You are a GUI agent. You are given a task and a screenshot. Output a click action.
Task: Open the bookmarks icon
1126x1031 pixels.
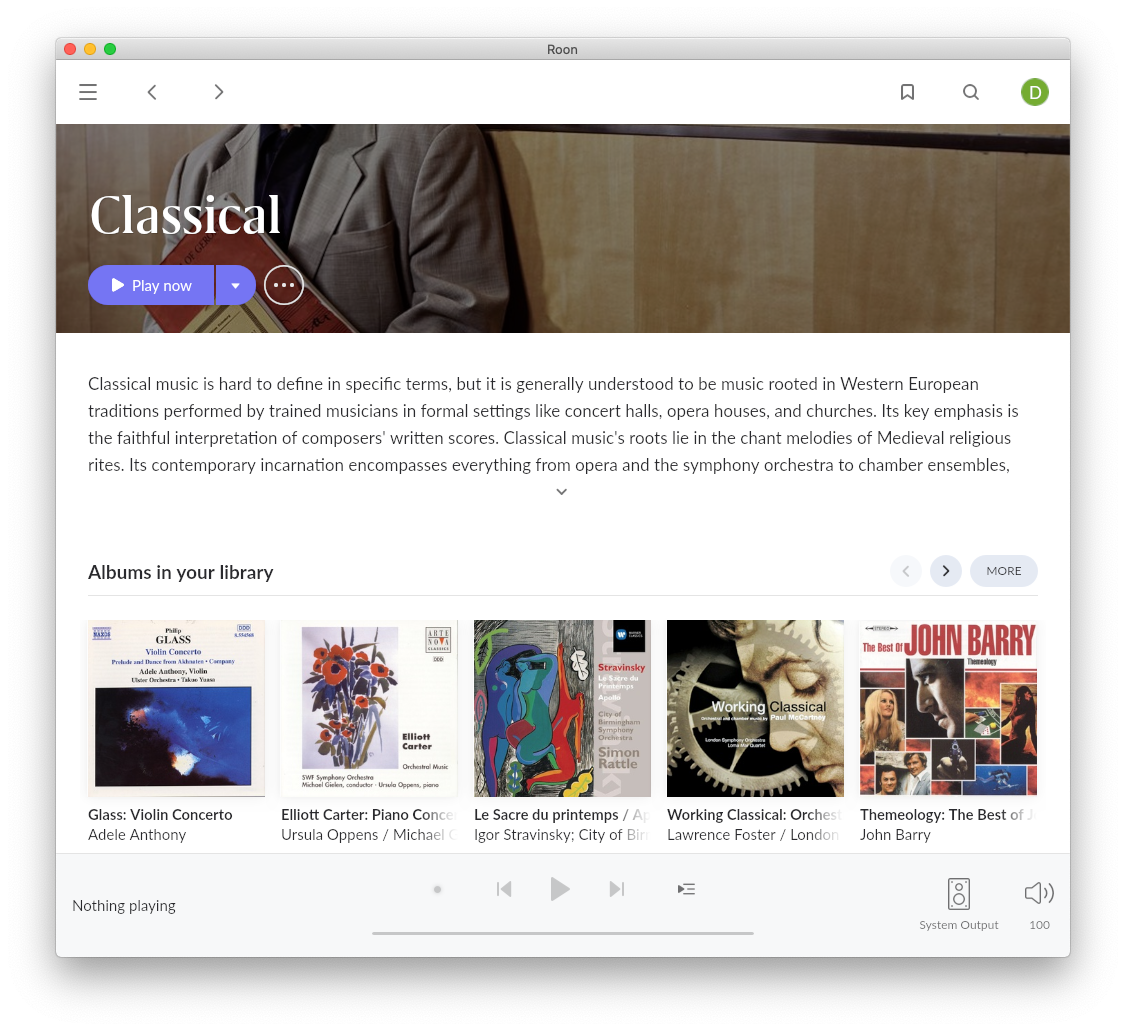point(908,92)
